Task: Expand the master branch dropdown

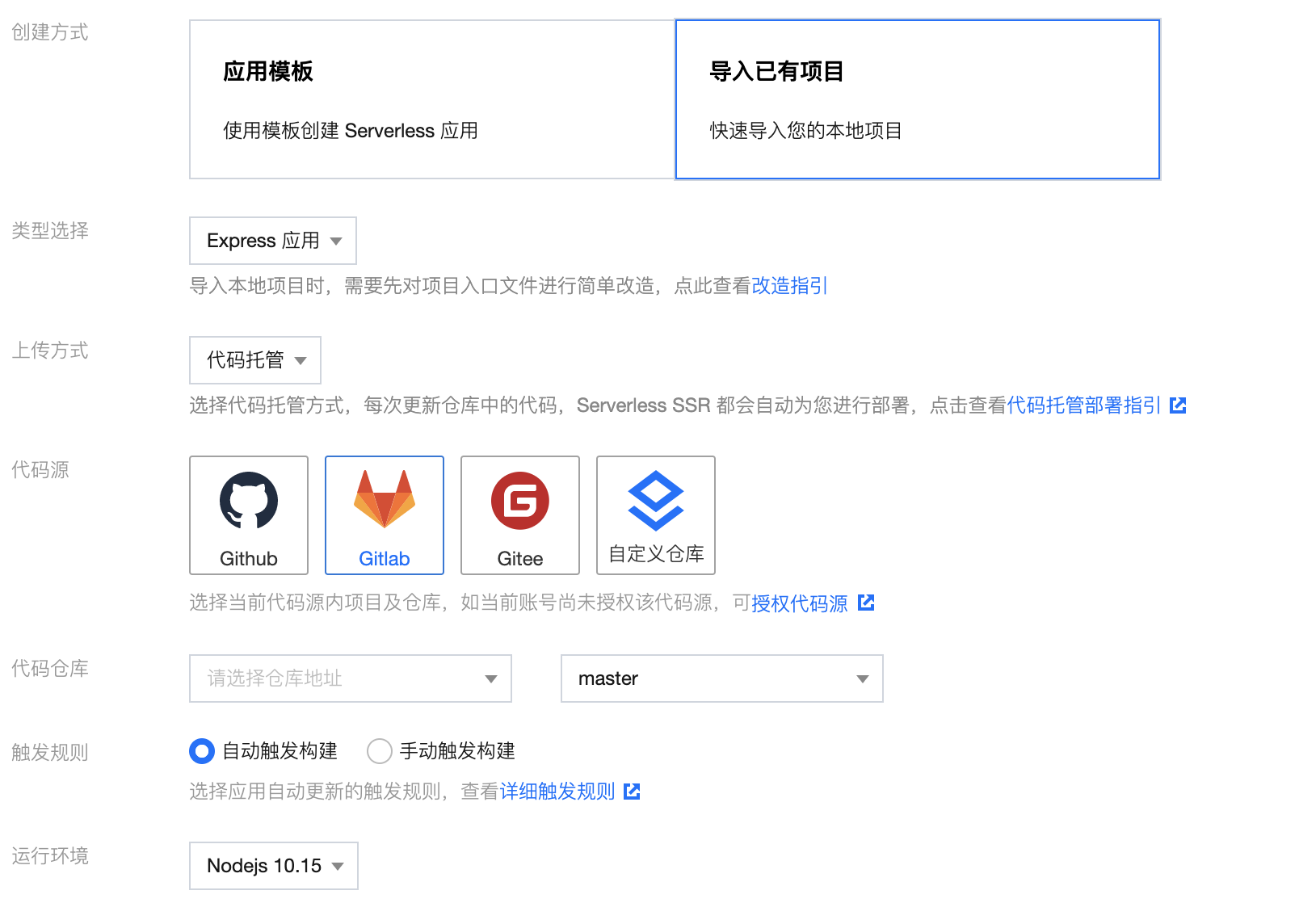Action: coord(722,678)
